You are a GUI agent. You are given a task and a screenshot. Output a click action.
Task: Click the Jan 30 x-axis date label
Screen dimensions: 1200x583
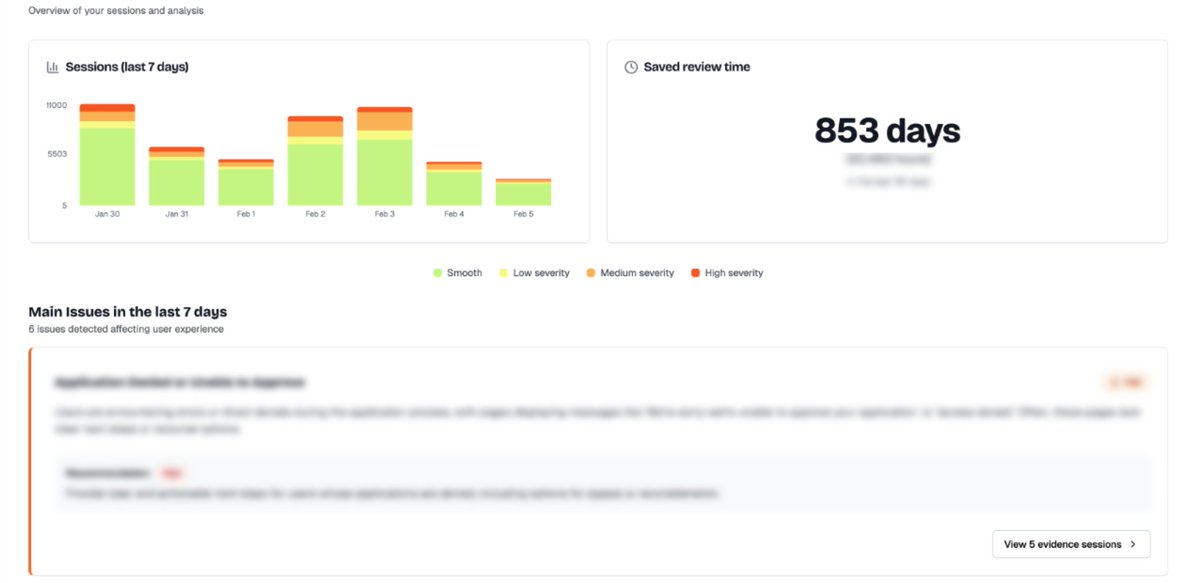coord(107,214)
